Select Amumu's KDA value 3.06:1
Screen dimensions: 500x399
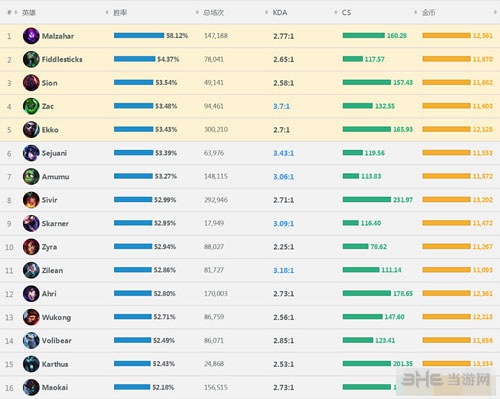click(x=284, y=177)
